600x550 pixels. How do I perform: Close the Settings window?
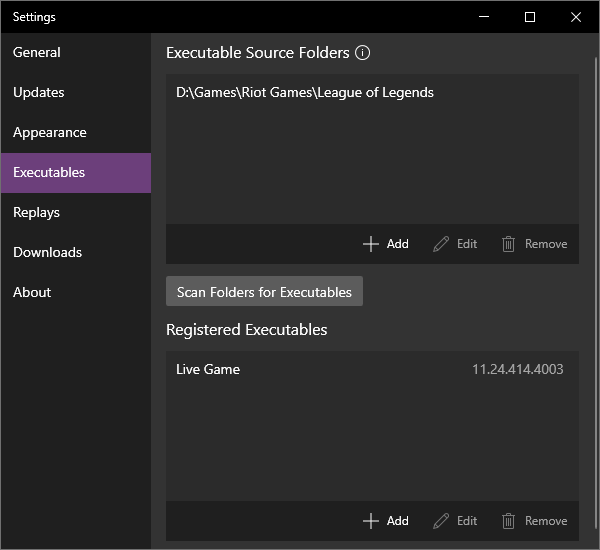coord(576,17)
